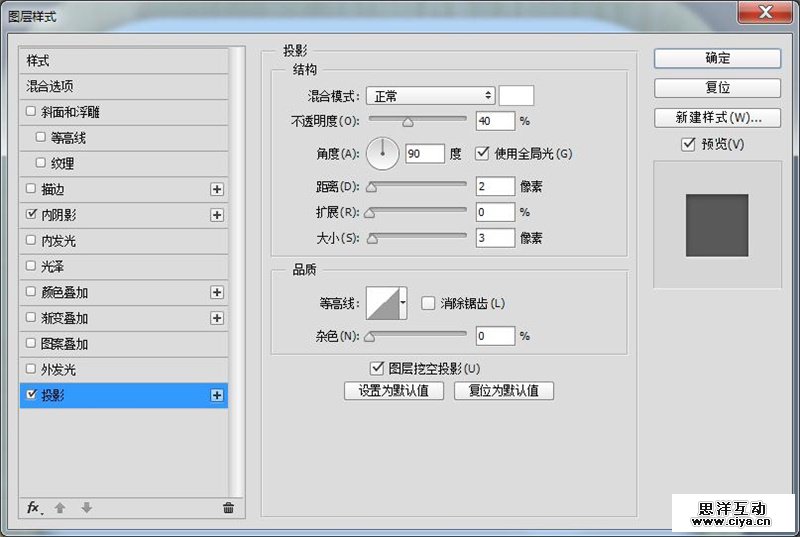Viewport: 800px width, 537px height.
Task: Open the contour picker dropdown arrow
Action: [403, 303]
